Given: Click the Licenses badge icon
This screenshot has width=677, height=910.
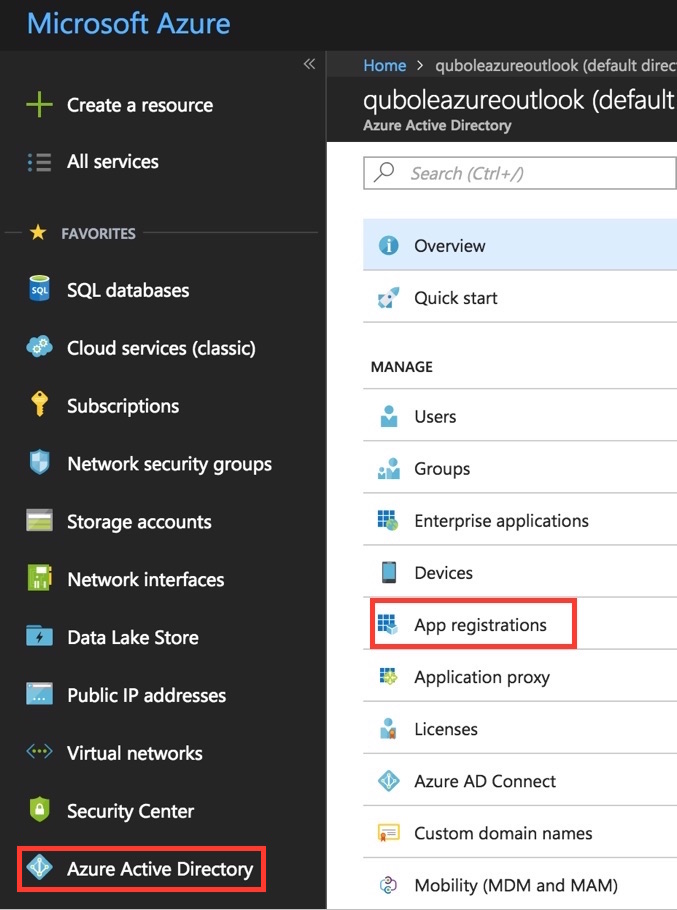Looking at the screenshot, I should [388, 729].
